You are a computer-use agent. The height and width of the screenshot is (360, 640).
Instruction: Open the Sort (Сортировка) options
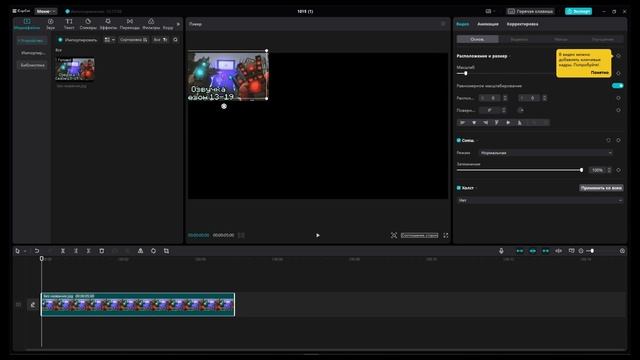coord(133,40)
